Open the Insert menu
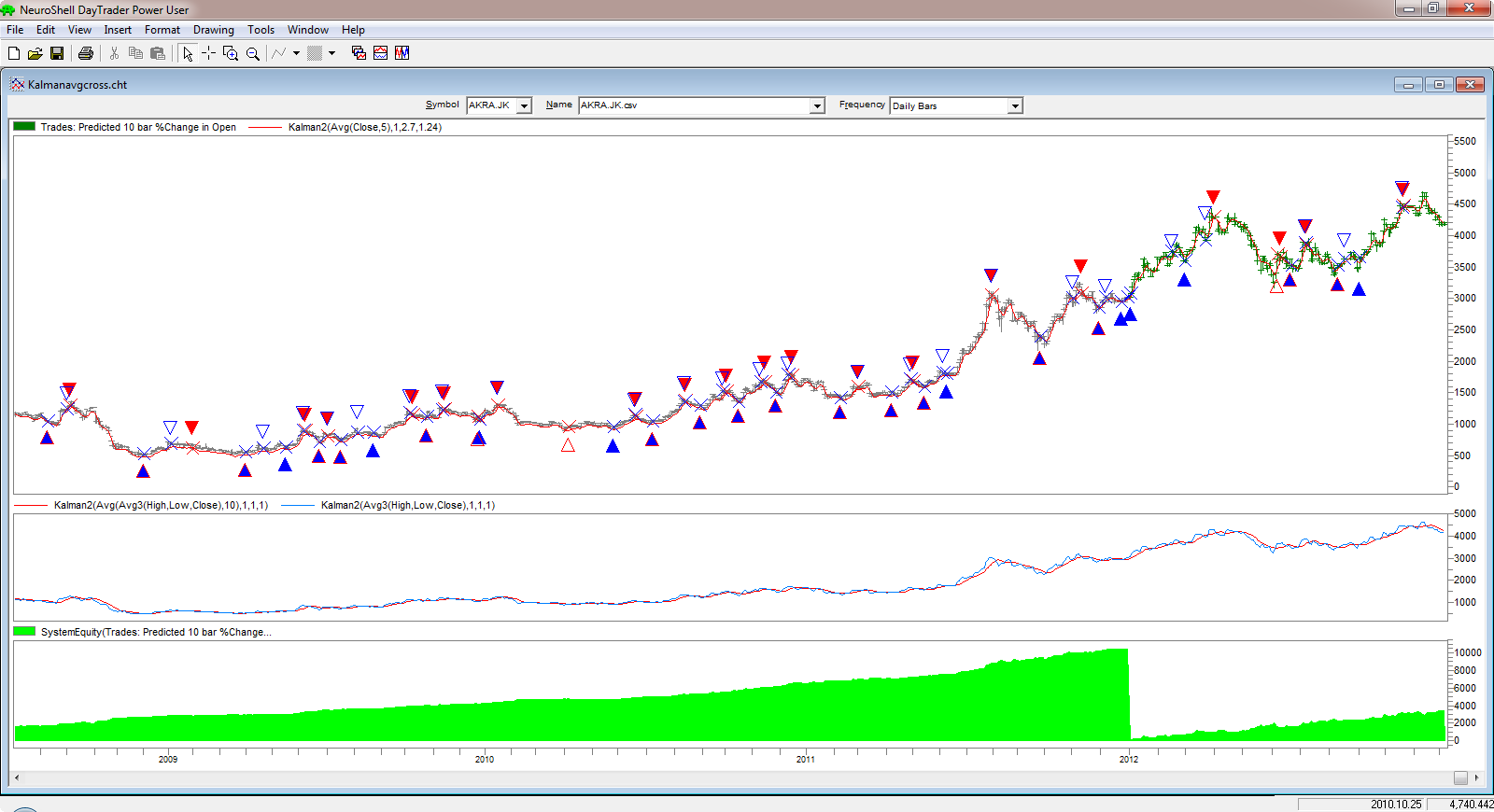Image resolution: width=1494 pixels, height=812 pixels. [x=118, y=30]
